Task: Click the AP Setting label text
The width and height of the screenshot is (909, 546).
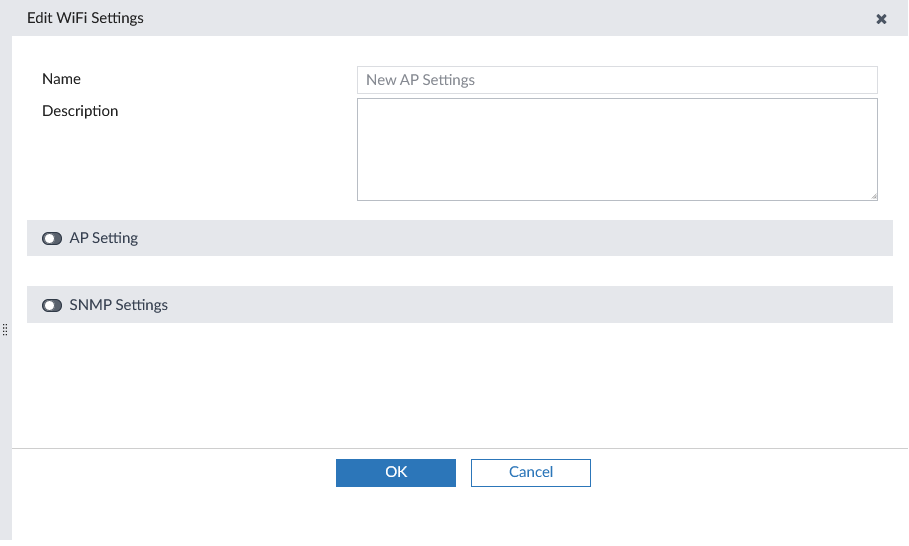Action: tap(104, 239)
